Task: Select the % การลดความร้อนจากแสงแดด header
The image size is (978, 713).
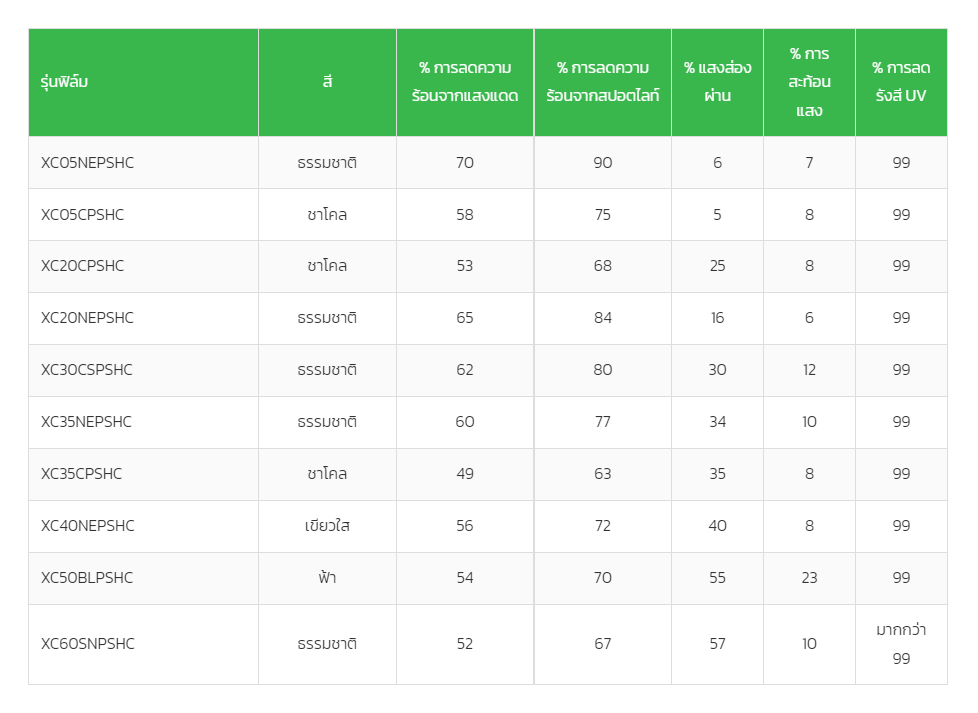Action: [x=465, y=82]
